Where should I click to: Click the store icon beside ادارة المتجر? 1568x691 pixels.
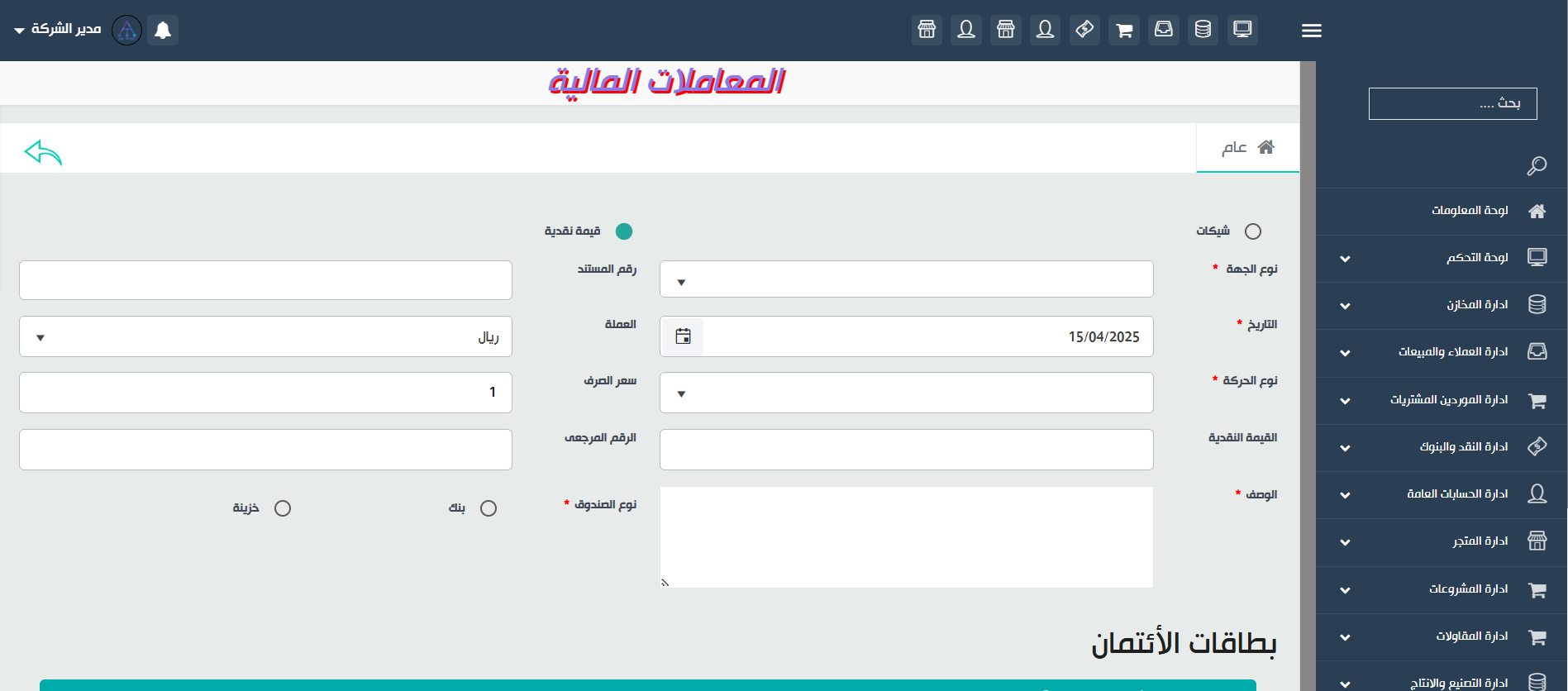[x=1537, y=541]
